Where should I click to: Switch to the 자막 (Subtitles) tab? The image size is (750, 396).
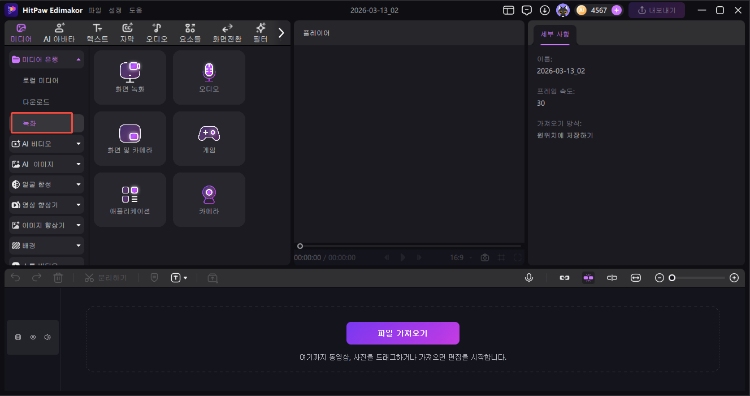[x=127, y=33]
